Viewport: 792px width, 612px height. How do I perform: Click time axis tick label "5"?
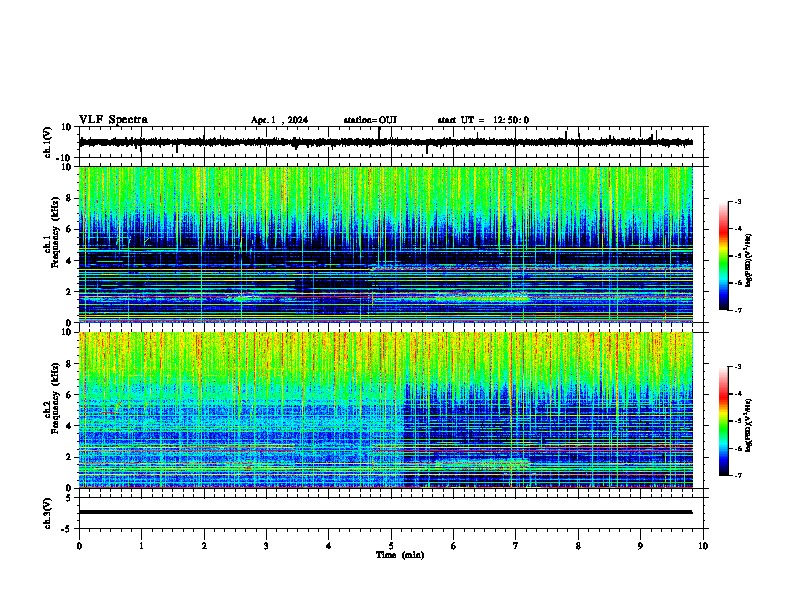[391, 546]
